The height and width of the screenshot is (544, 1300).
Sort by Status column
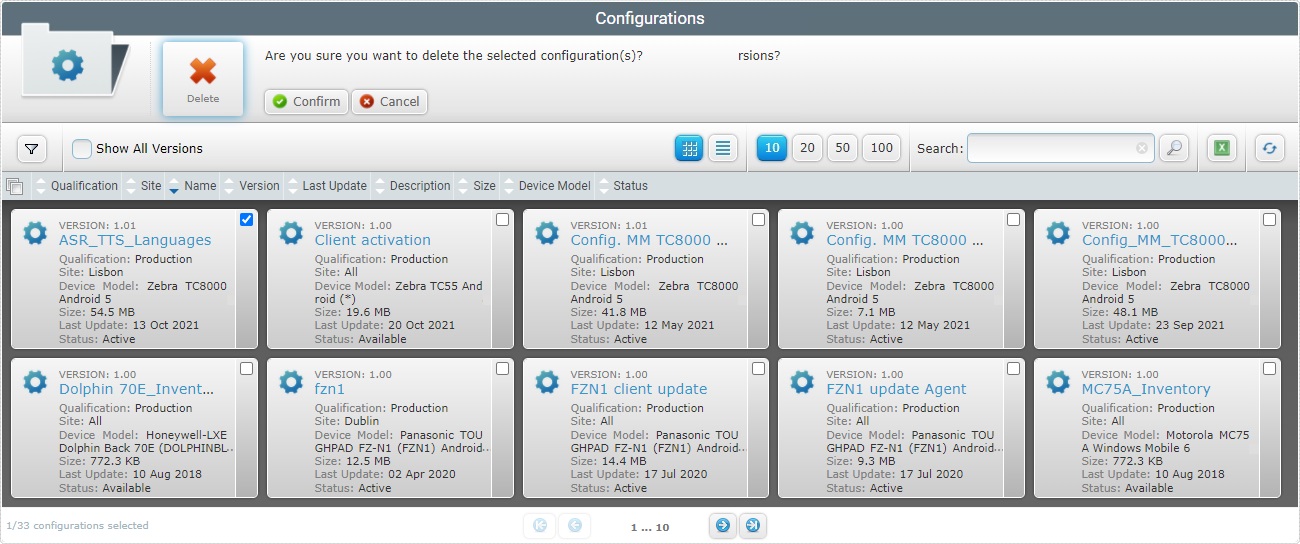pyautogui.click(x=630, y=186)
